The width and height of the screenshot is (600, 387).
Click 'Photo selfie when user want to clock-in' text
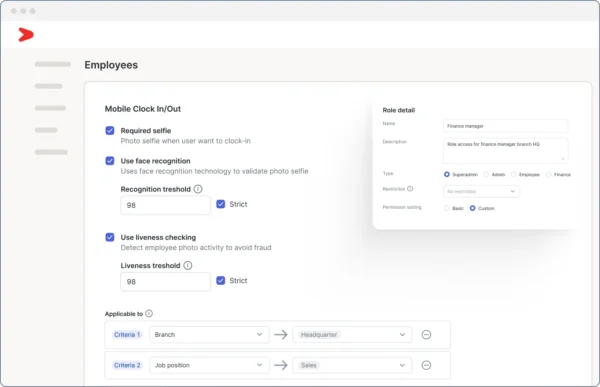pyautogui.click(x=186, y=141)
